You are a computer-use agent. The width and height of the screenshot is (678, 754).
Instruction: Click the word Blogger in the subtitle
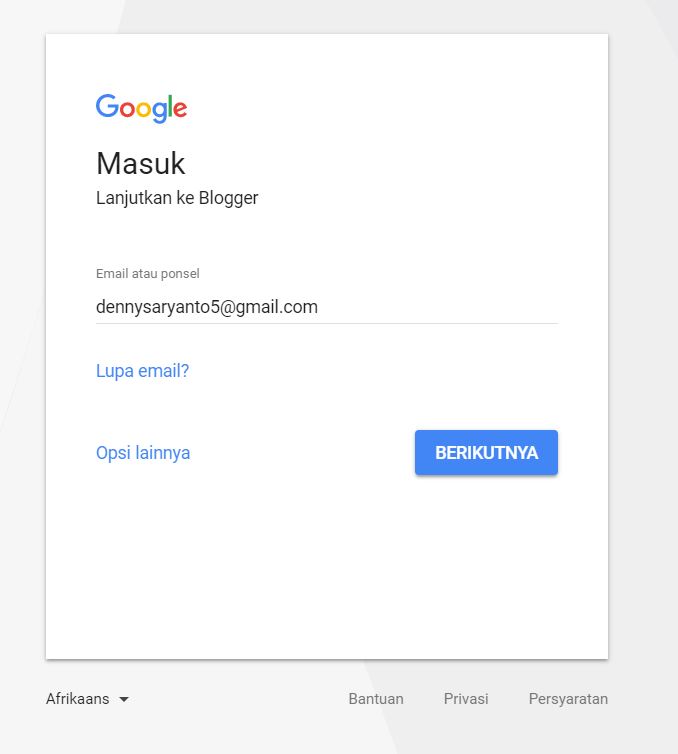[228, 198]
